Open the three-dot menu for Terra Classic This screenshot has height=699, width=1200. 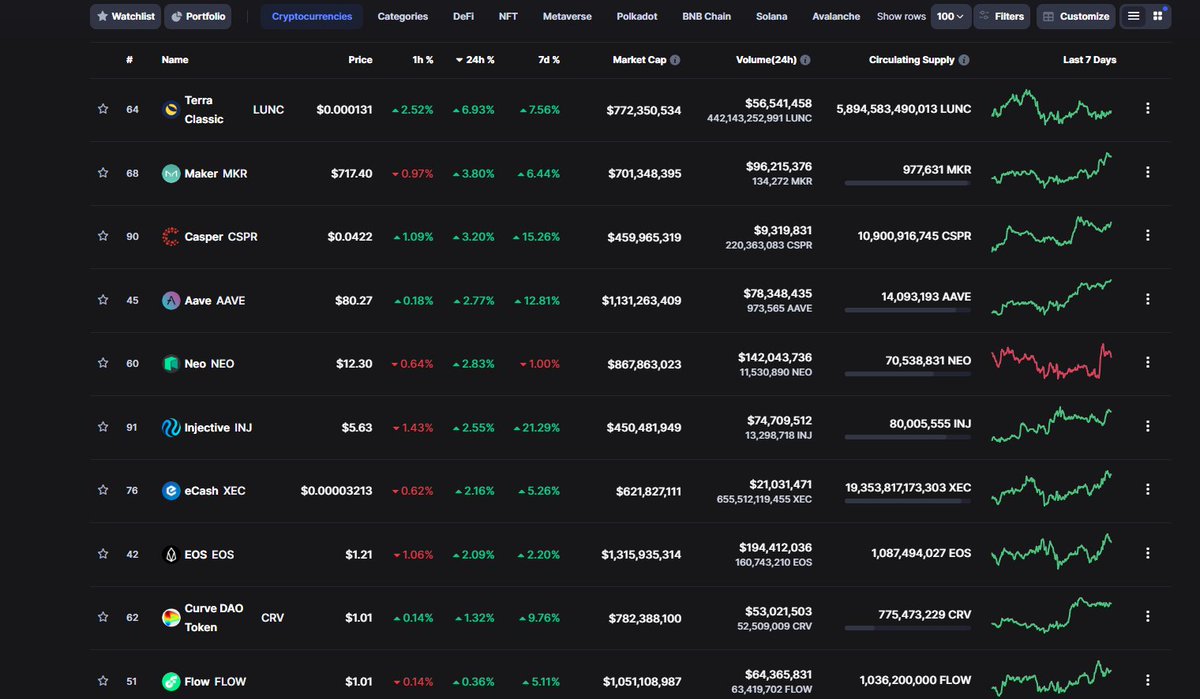tap(1148, 109)
